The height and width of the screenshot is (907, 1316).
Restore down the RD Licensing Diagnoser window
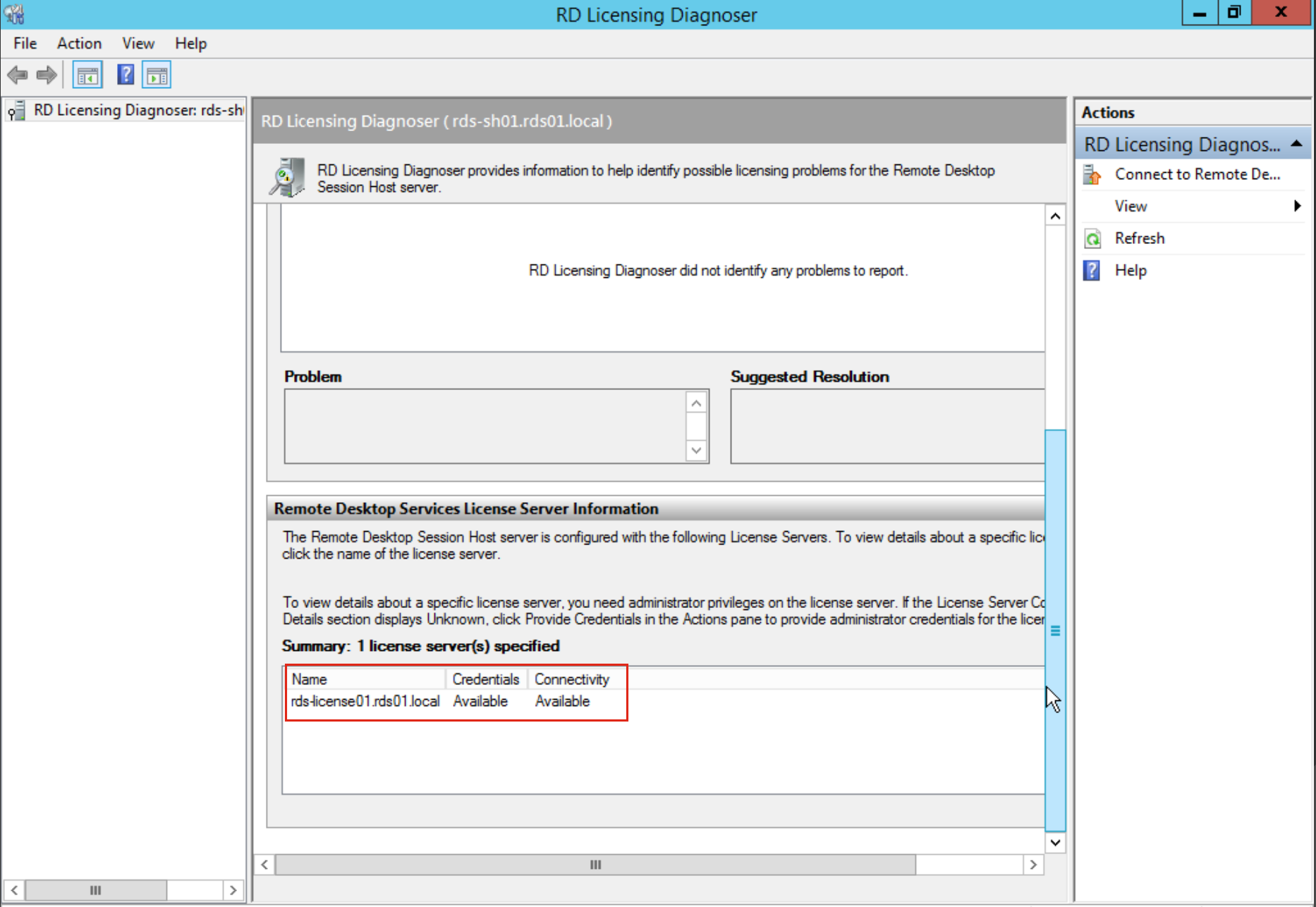1234,13
